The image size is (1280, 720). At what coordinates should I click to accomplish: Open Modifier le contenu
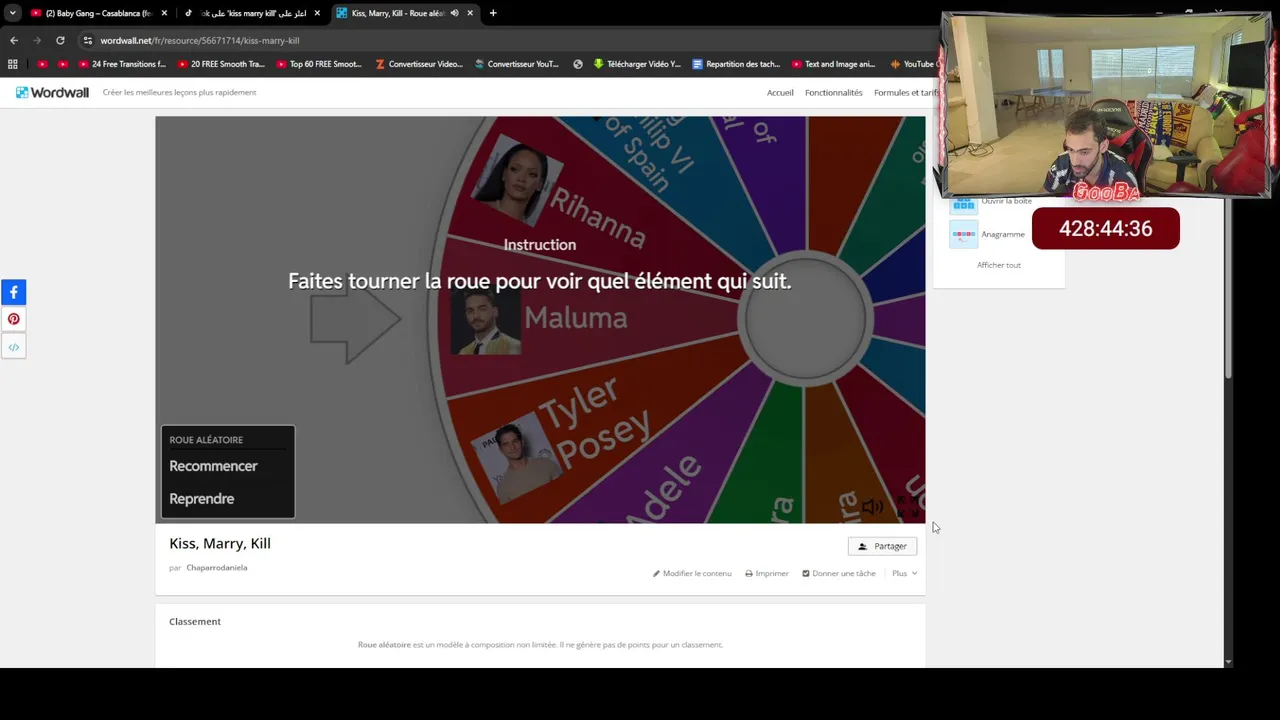[692, 573]
